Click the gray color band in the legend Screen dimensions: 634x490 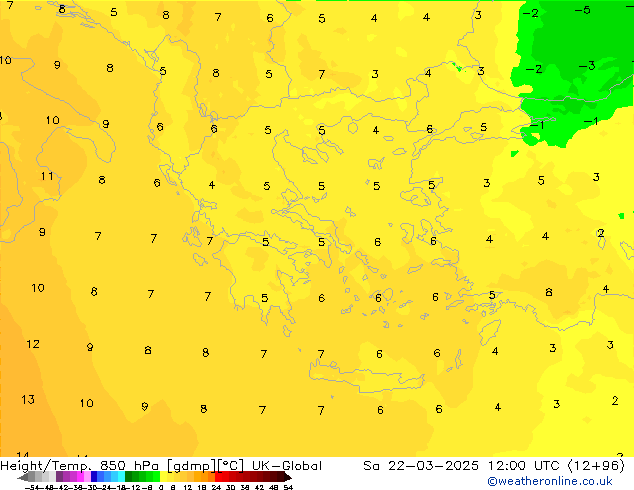[x=32, y=477]
